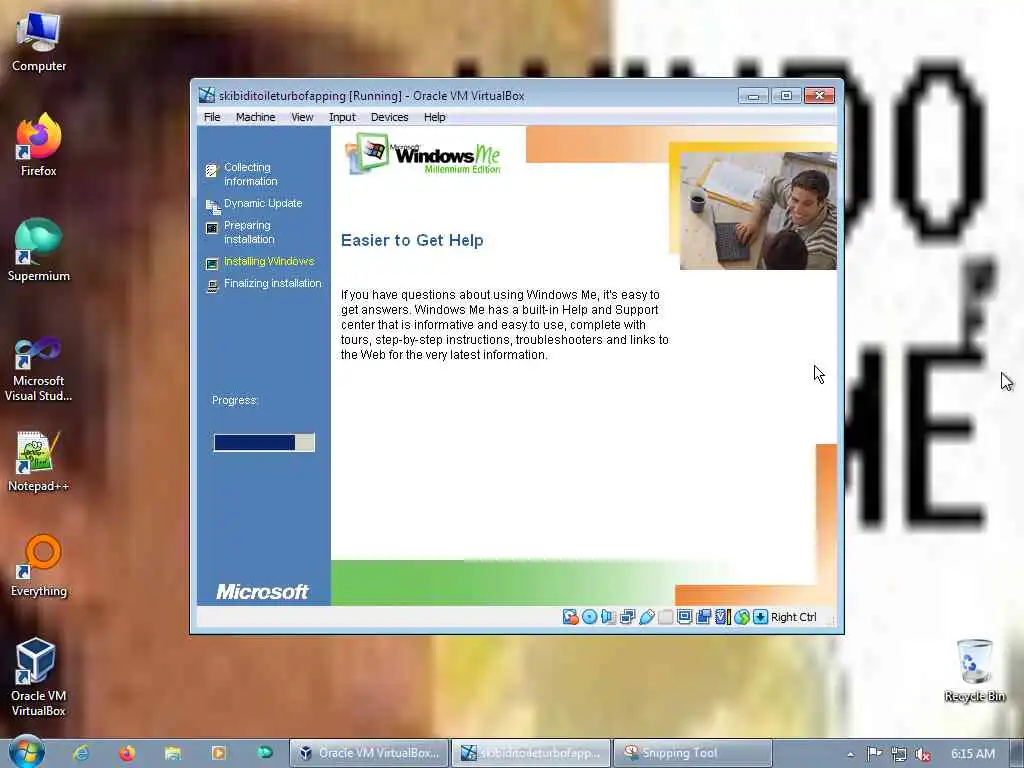Open the Devices menu
The image size is (1024, 768).
(x=389, y=117)
